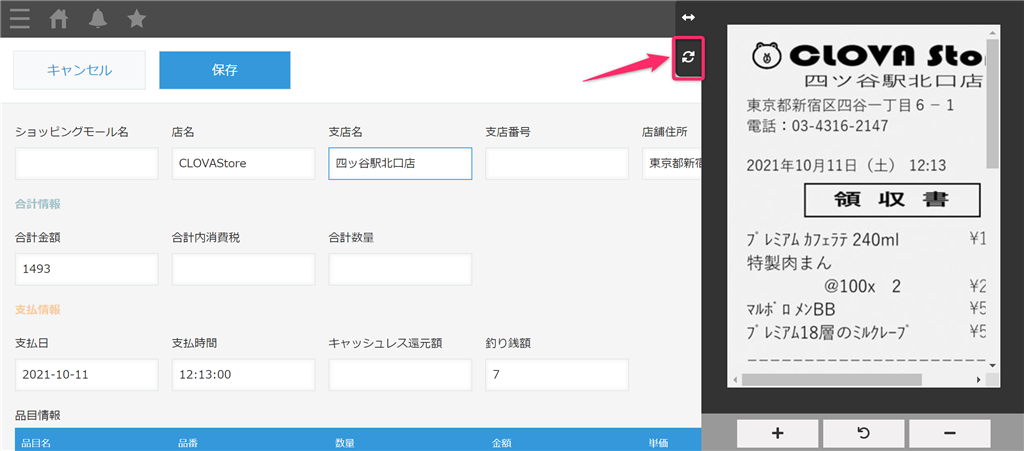Click the horizontal resize arrows icon
Viewport: 1024px width, 451px height.
coord(688,17)
